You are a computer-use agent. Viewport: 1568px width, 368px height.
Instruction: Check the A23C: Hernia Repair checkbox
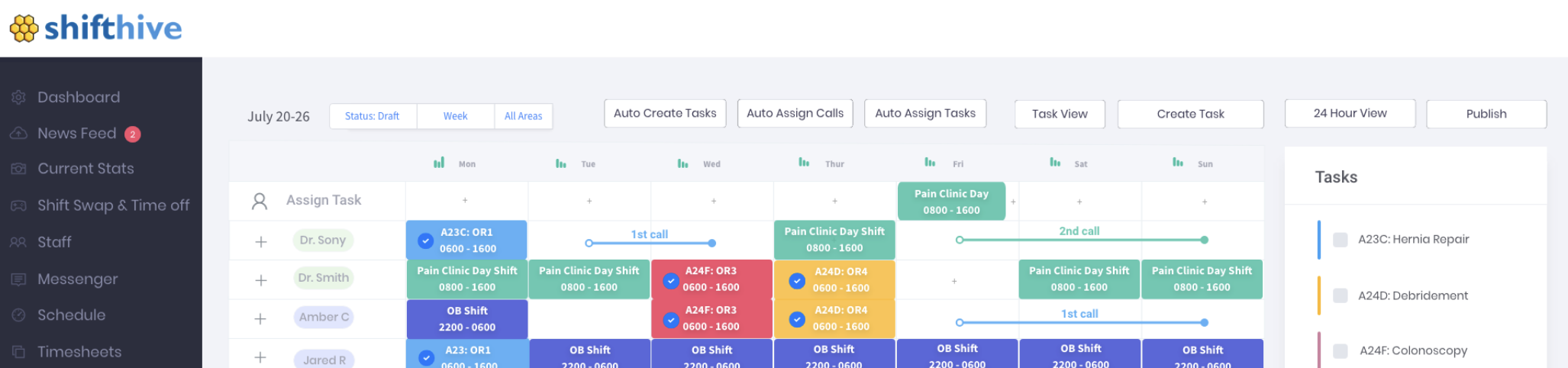(x=1340, y=240)
